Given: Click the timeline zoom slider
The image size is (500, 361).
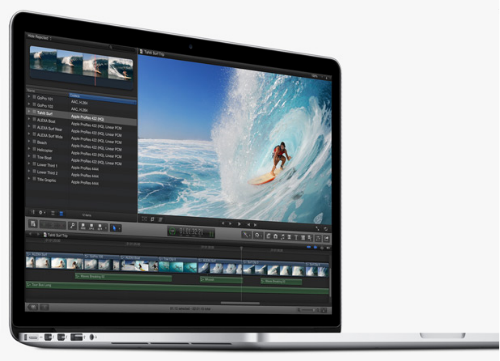Looking at the screenshot, I should tap(308, 310).
